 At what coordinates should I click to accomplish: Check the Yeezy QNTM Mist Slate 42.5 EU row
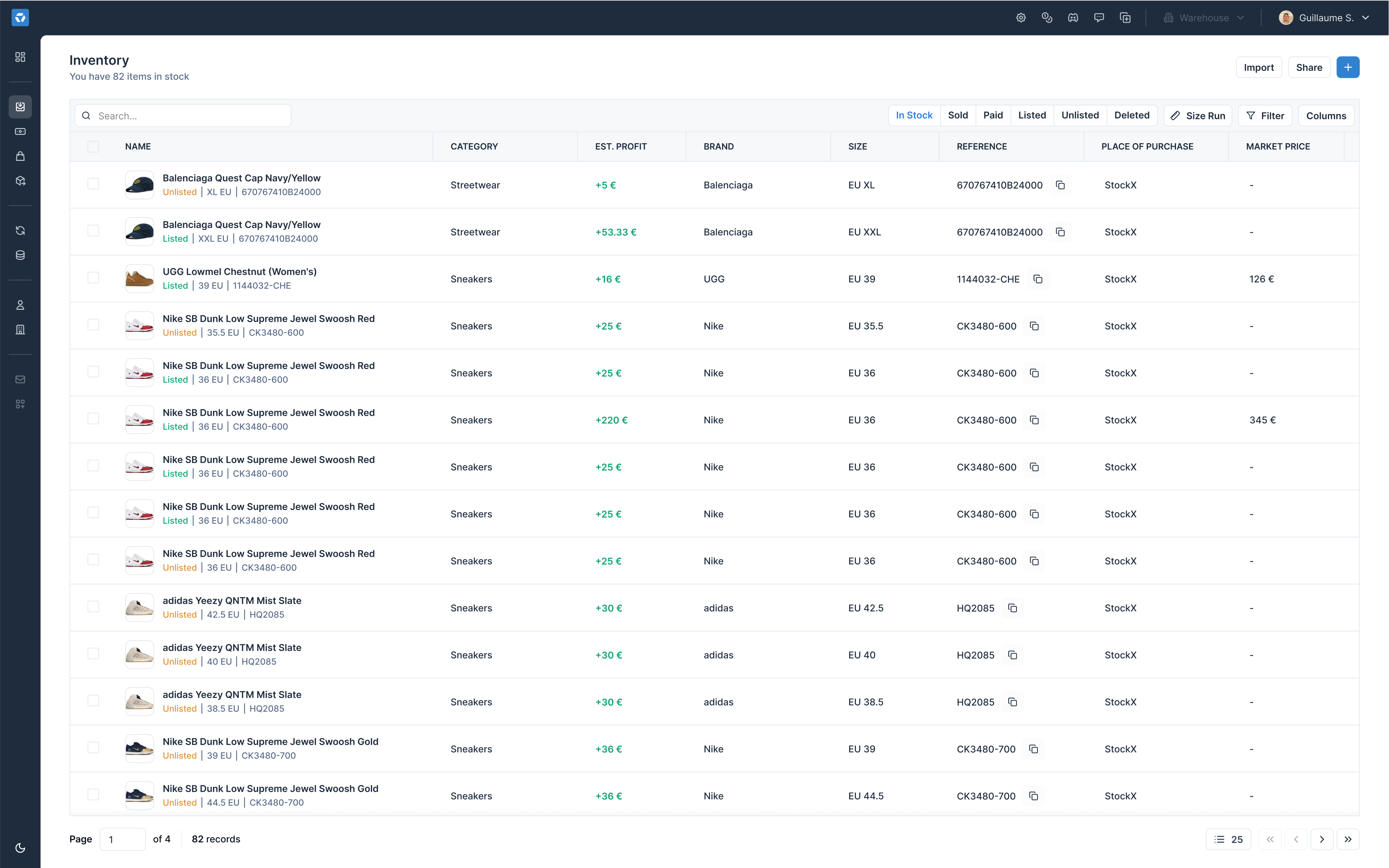tap(93, 607)
